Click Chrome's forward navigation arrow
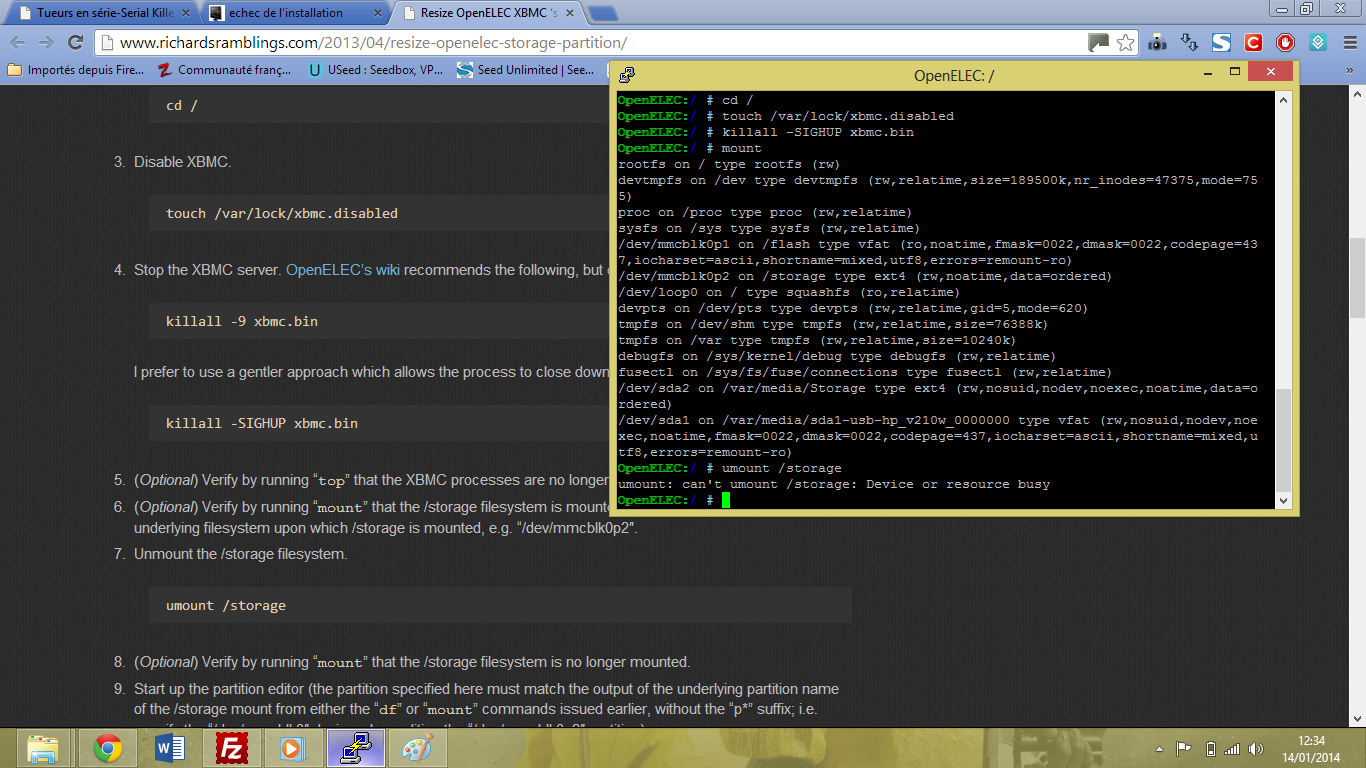 [45, 43]
